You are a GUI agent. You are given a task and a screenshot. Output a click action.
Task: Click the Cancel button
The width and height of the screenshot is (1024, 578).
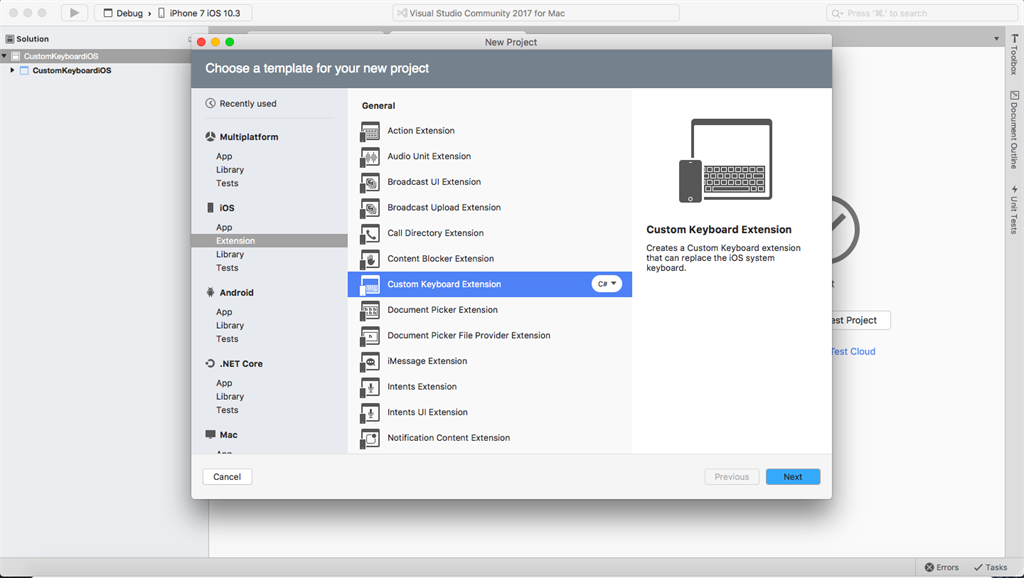(227, 477)
